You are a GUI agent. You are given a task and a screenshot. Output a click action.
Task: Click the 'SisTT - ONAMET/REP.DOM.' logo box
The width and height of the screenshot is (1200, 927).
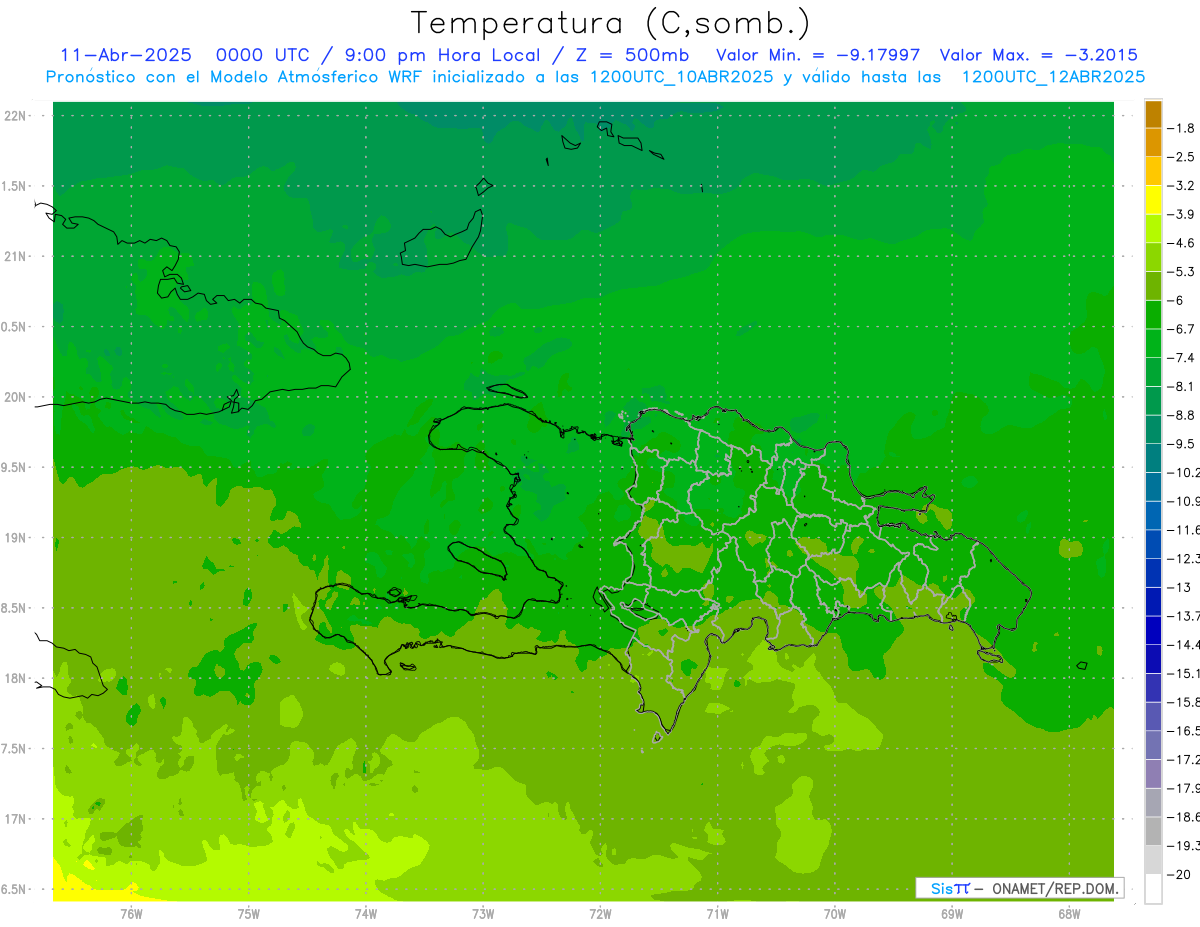pyautogui.click(x=1019, y=888)
